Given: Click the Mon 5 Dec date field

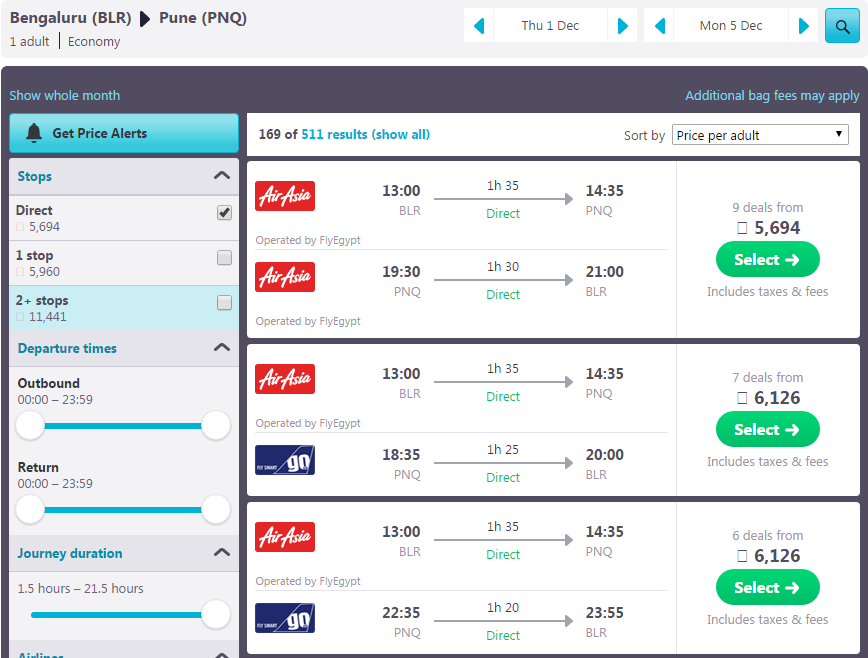Looking at the screenshot, I should coord(731,25).
